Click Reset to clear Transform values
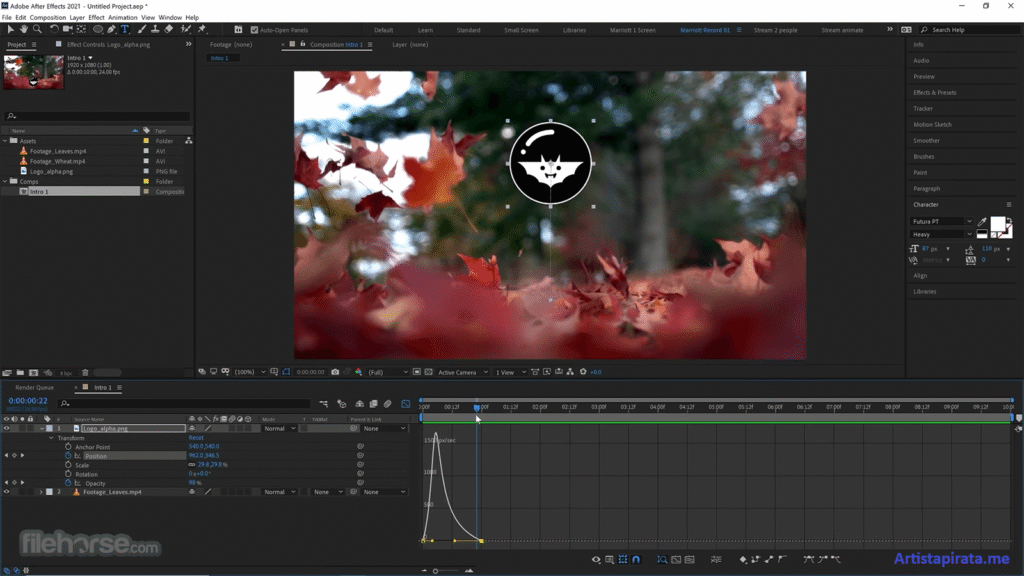1024x576 pixels. 197,438
